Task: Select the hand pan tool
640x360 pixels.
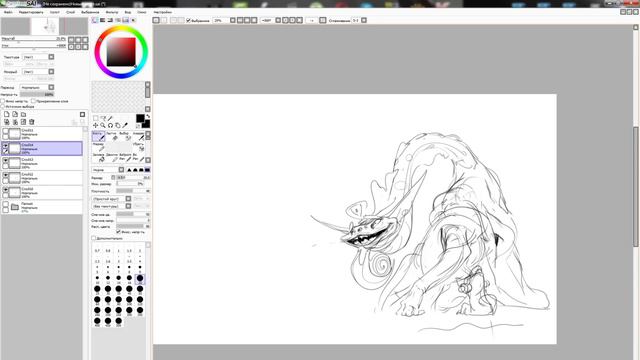Action: (x=118, y=125)
